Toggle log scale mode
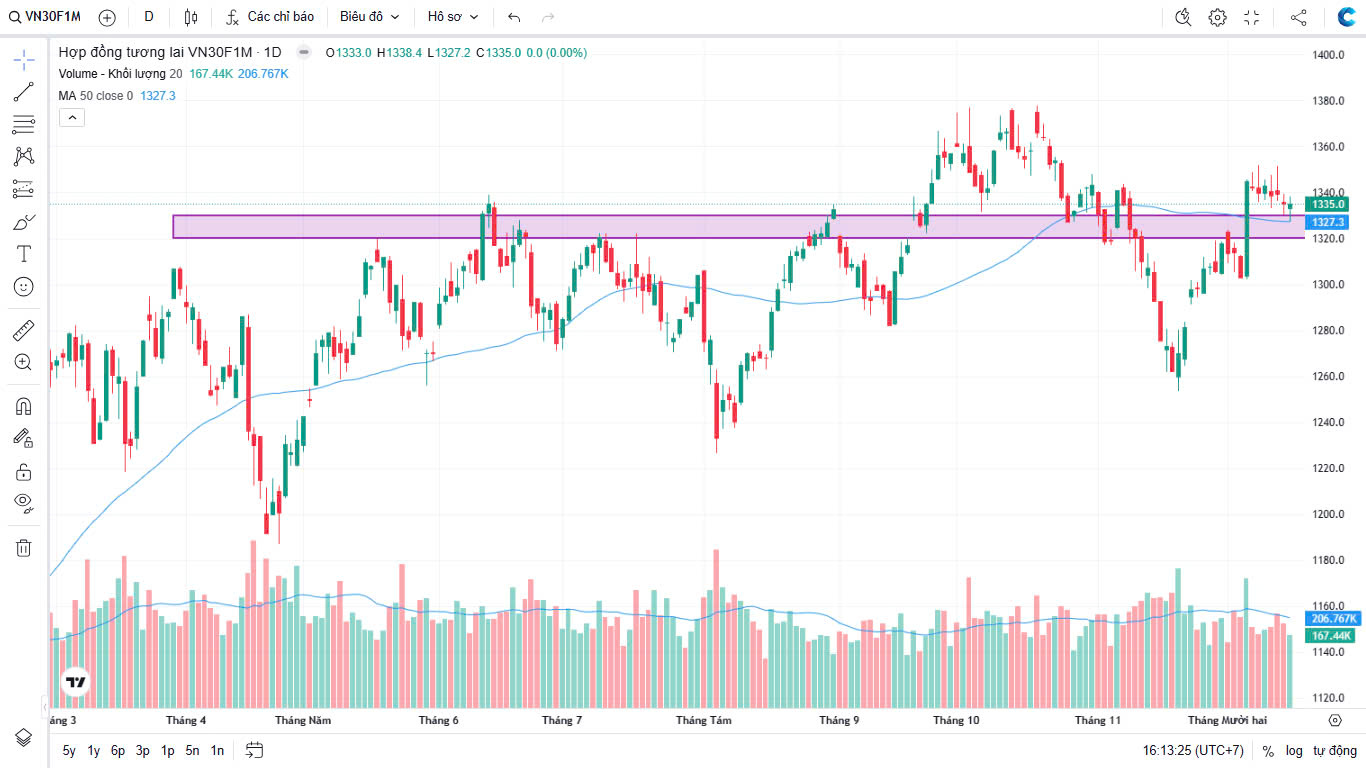Image resolution: width=1366 pixels, height=768 pixels. (x=1294, y=751)
